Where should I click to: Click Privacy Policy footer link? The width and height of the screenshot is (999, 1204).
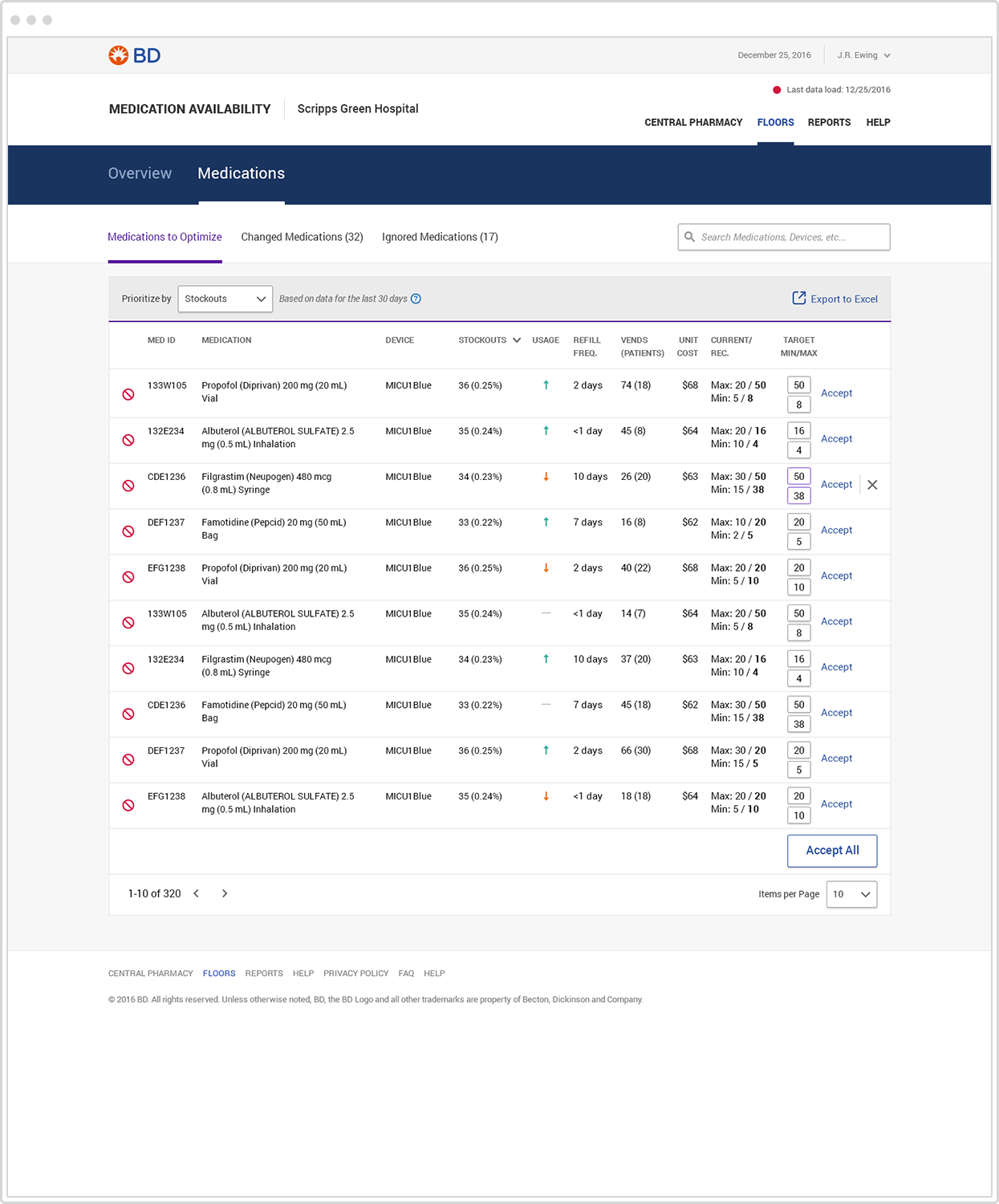tap(355, 974)
